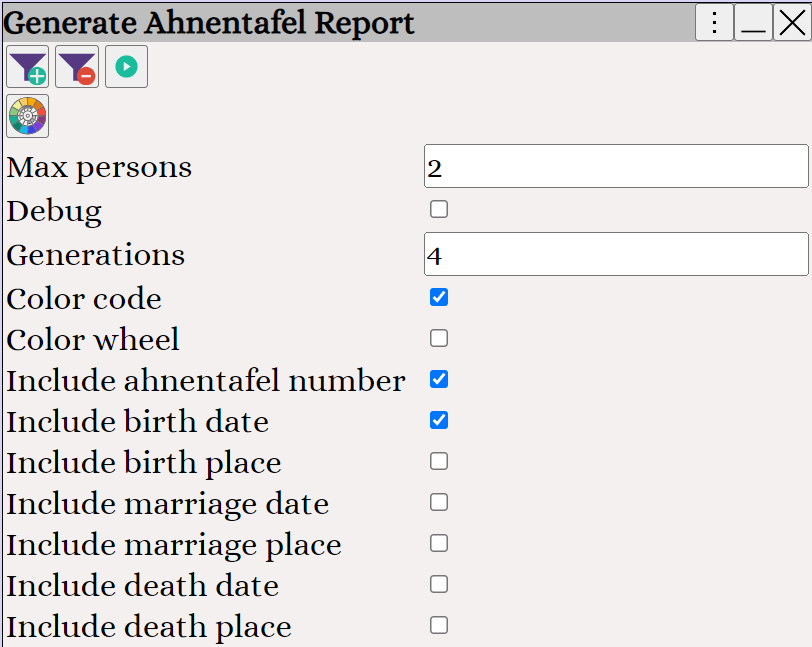
Task: Disable Include ahnentafel number checkbox
Action: pyautogui.click(x=439, y=379)
